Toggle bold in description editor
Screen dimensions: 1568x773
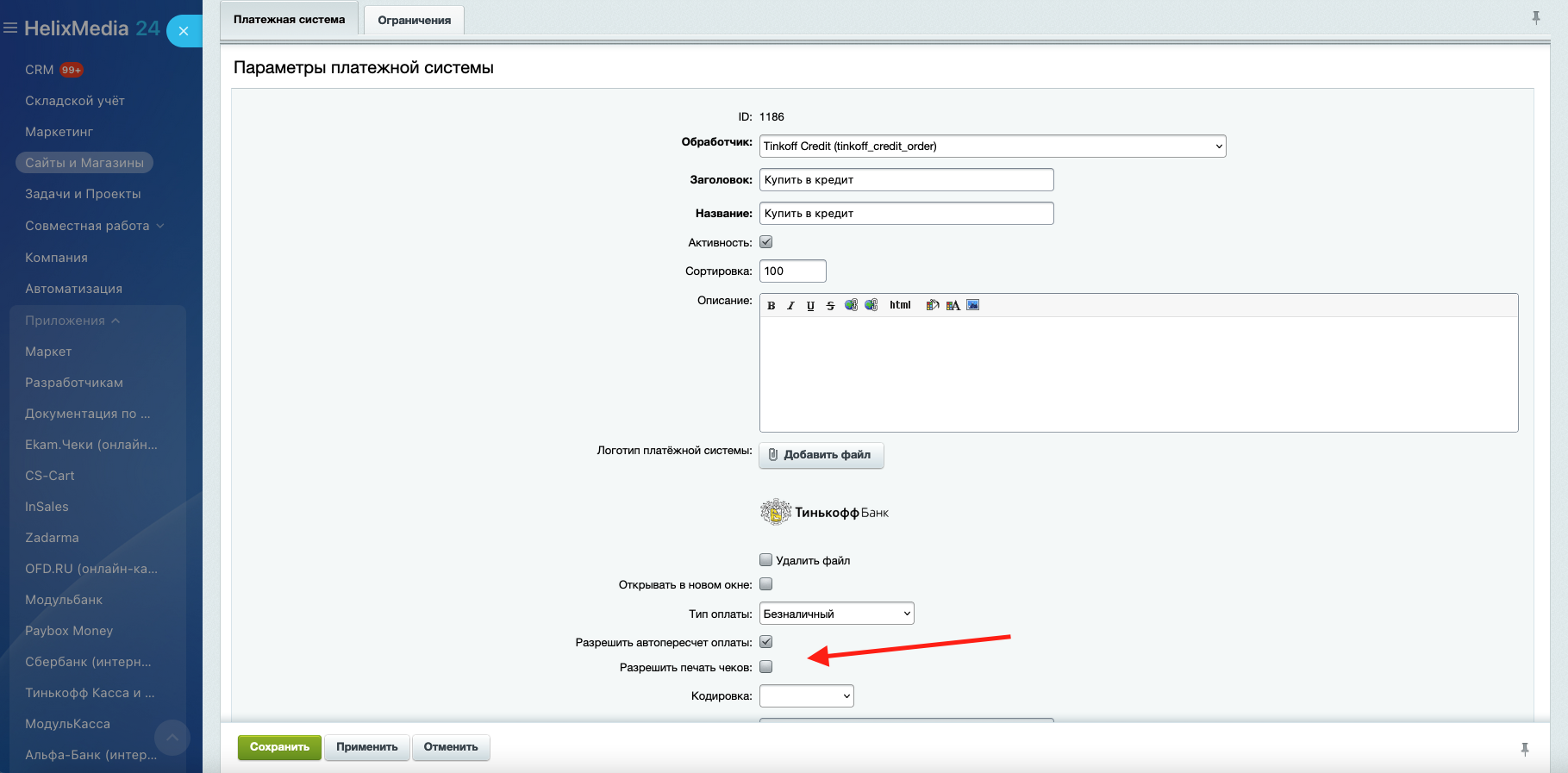pos(771,305)
